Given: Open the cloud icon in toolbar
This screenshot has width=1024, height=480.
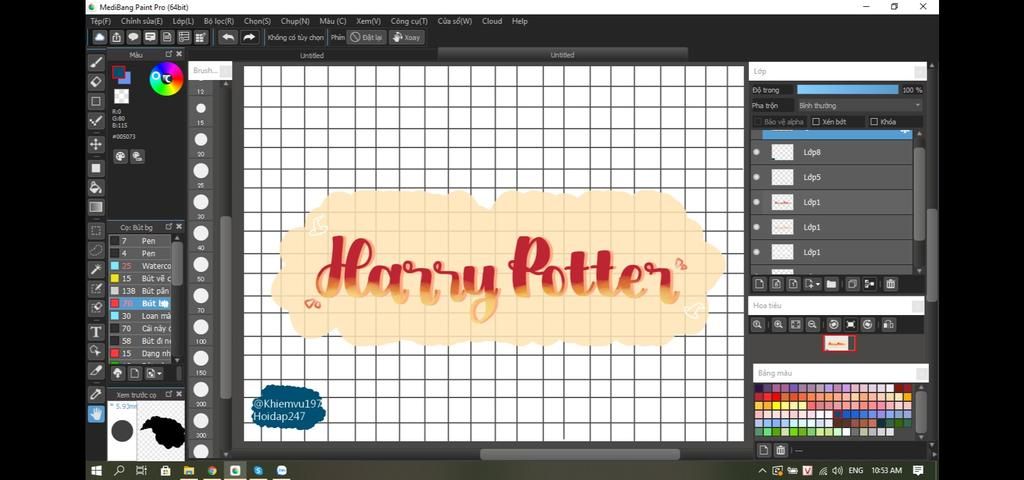Looking at the screenshot, I should pos(99,37).
